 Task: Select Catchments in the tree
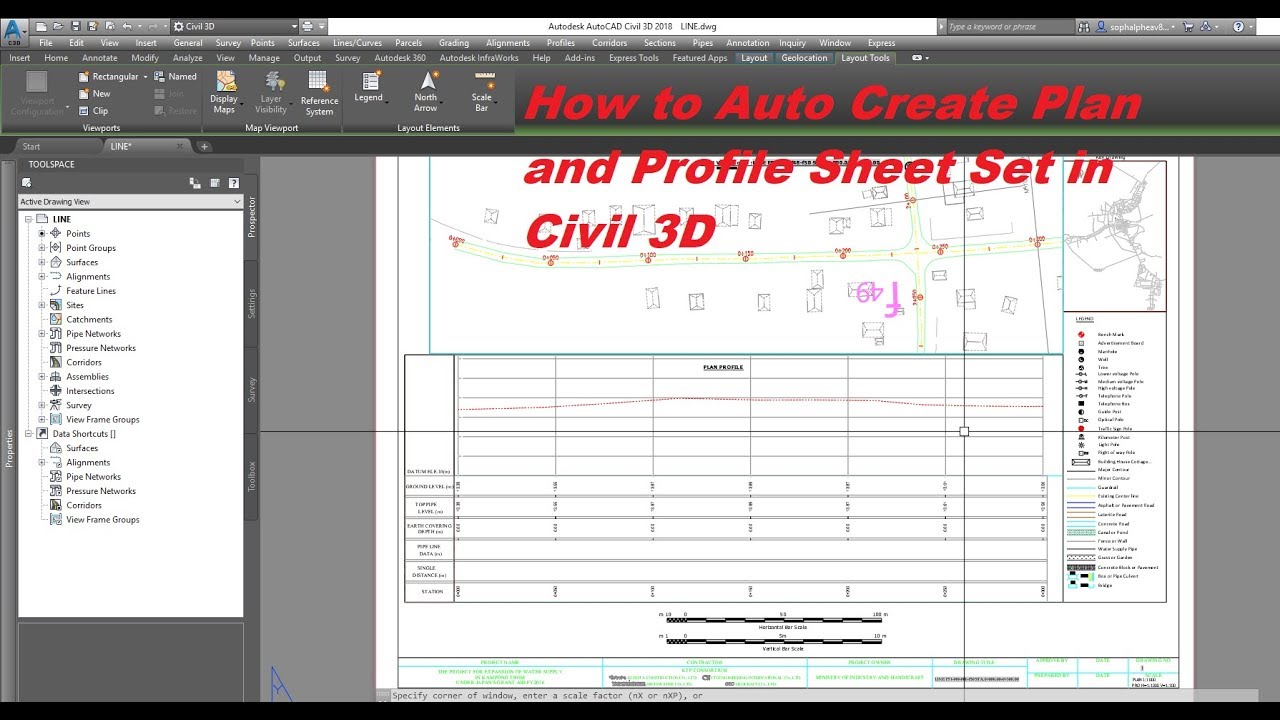(x=89, y=320)
